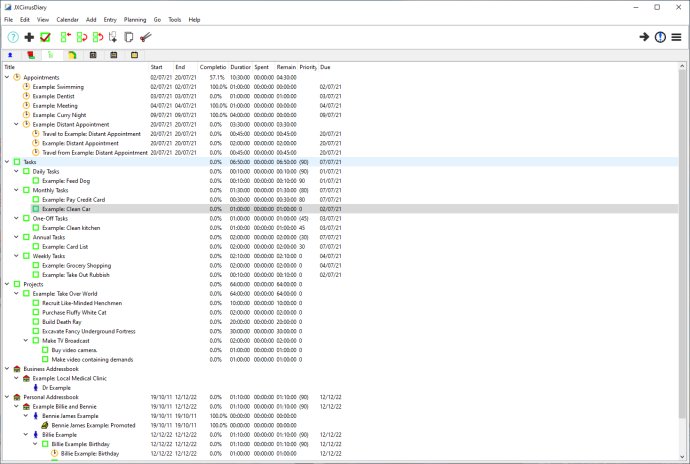Click the red scissors cut icon
Viewport: 690px width, 464px height.
[x=145, y=37]
